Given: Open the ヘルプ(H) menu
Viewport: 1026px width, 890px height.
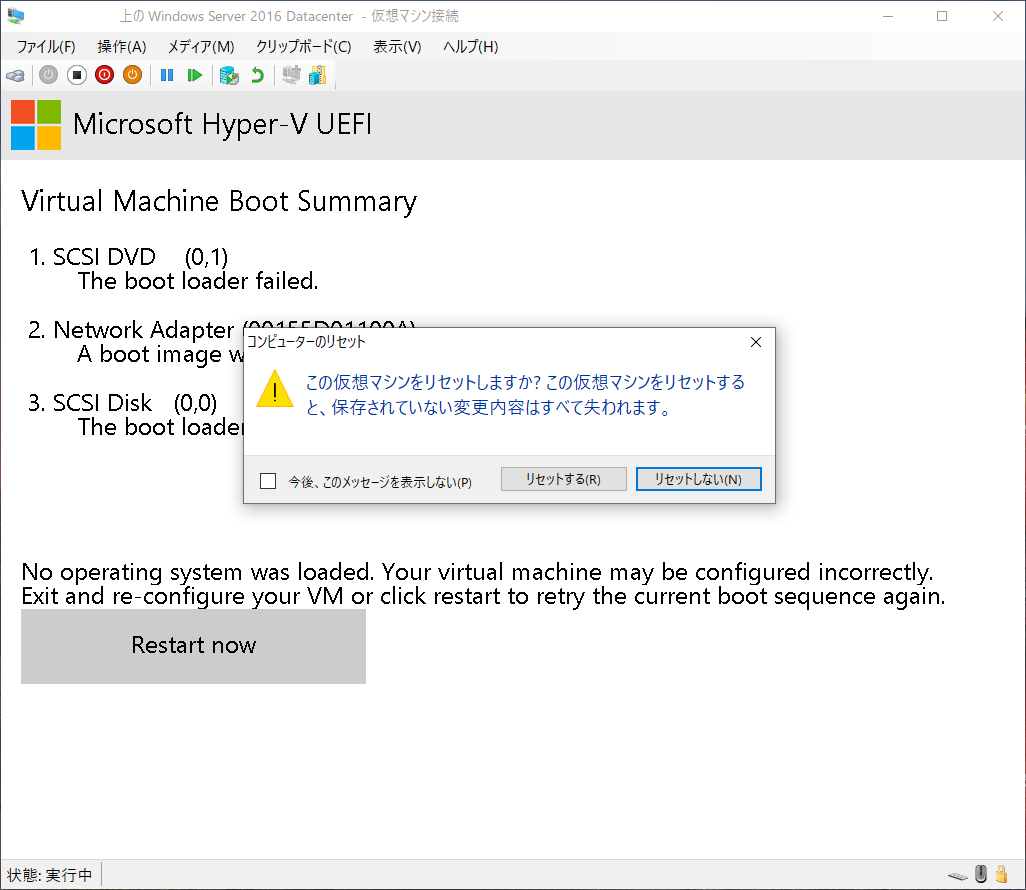Looking at the screenshot, I should pyautogui.click(x=470, y=46).
